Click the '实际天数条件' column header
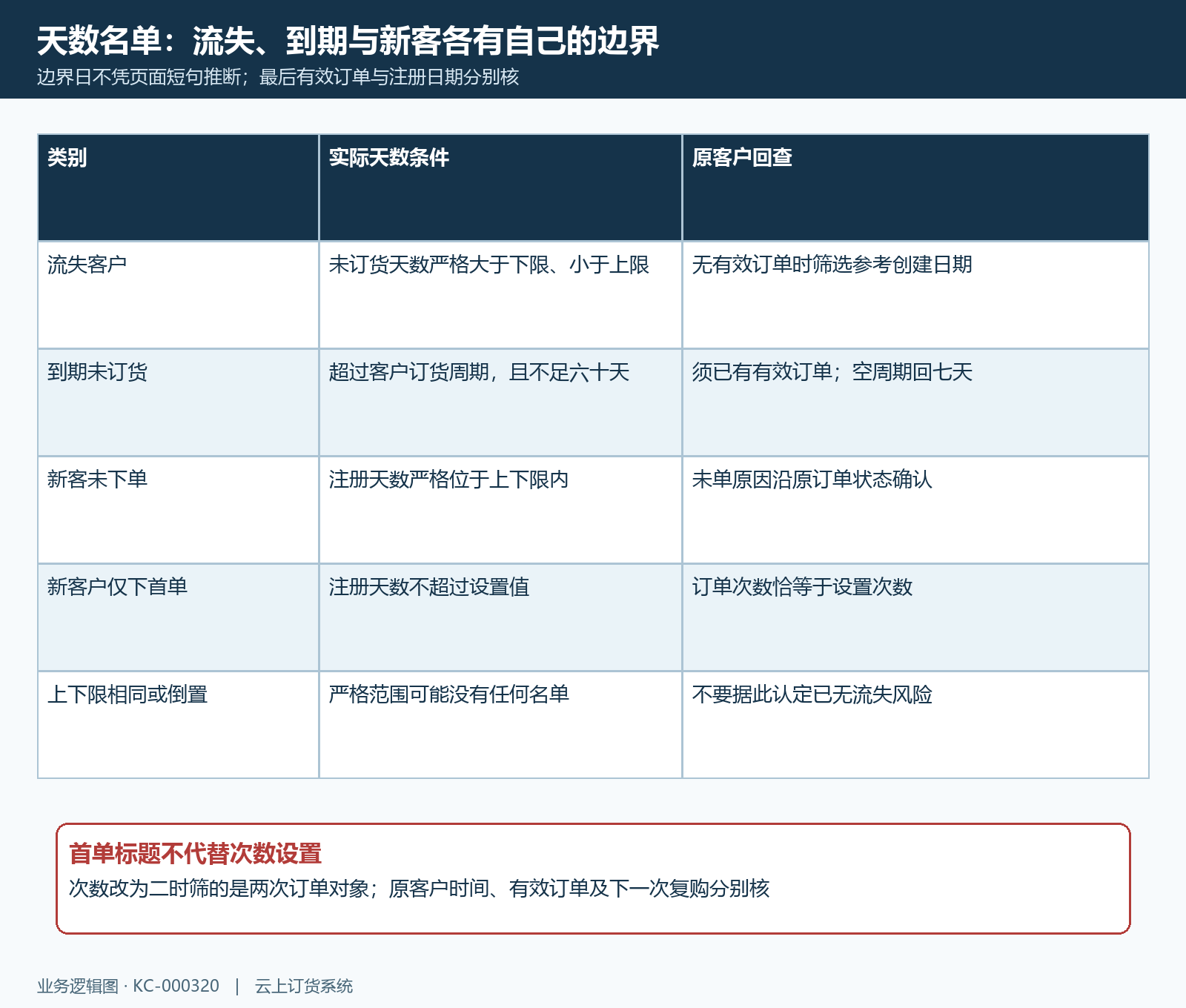 click(500, 188)
